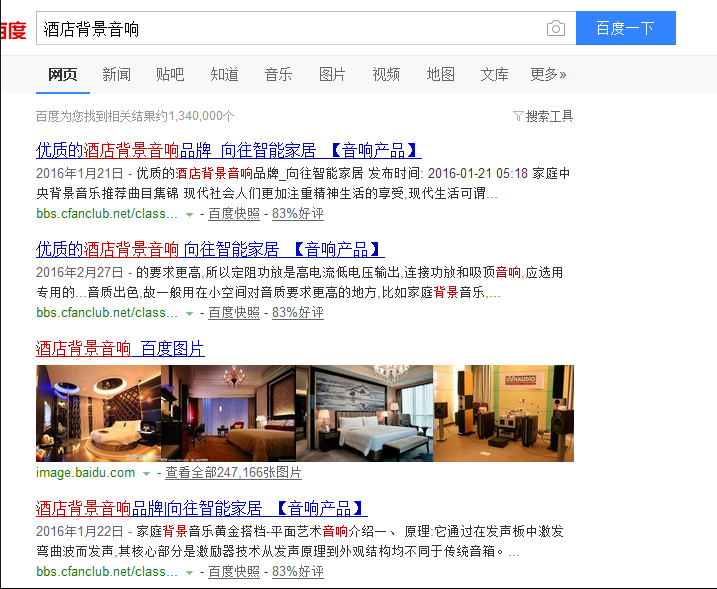
Task: Open the audio speakers showroom thumbnail
Action: tap(504, 413)
